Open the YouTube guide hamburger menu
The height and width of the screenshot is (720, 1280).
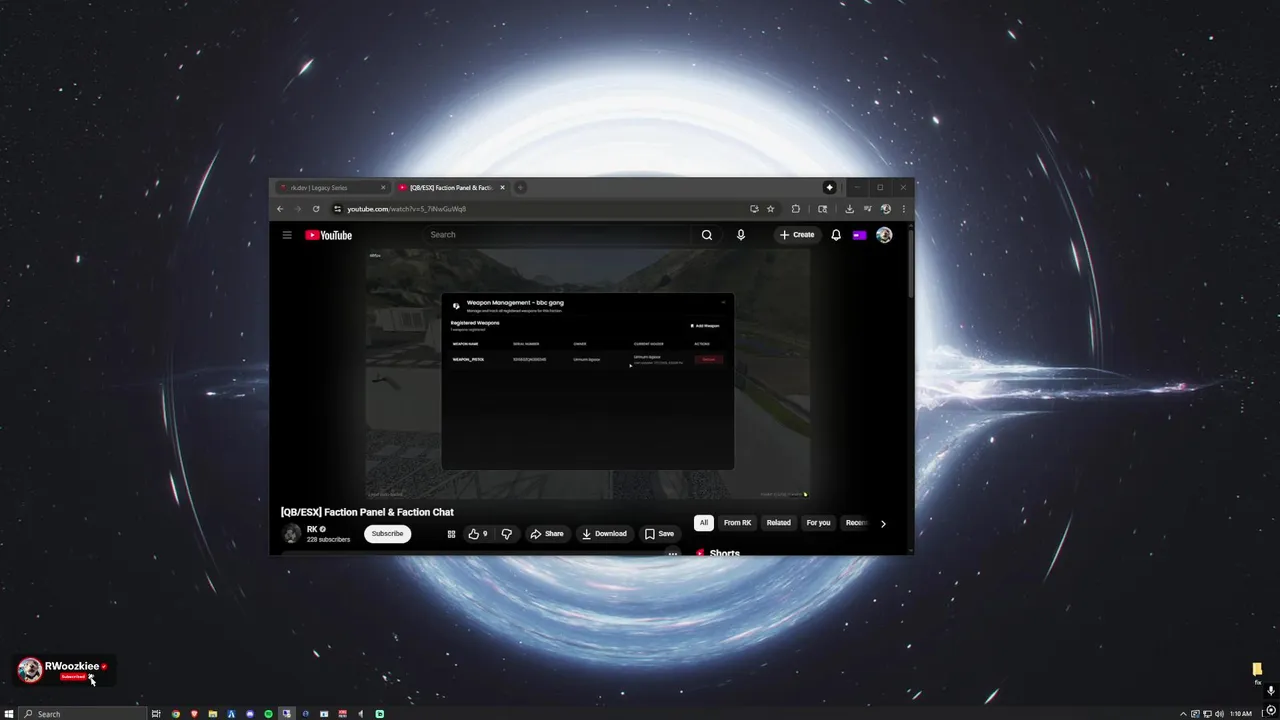point(287,235)
